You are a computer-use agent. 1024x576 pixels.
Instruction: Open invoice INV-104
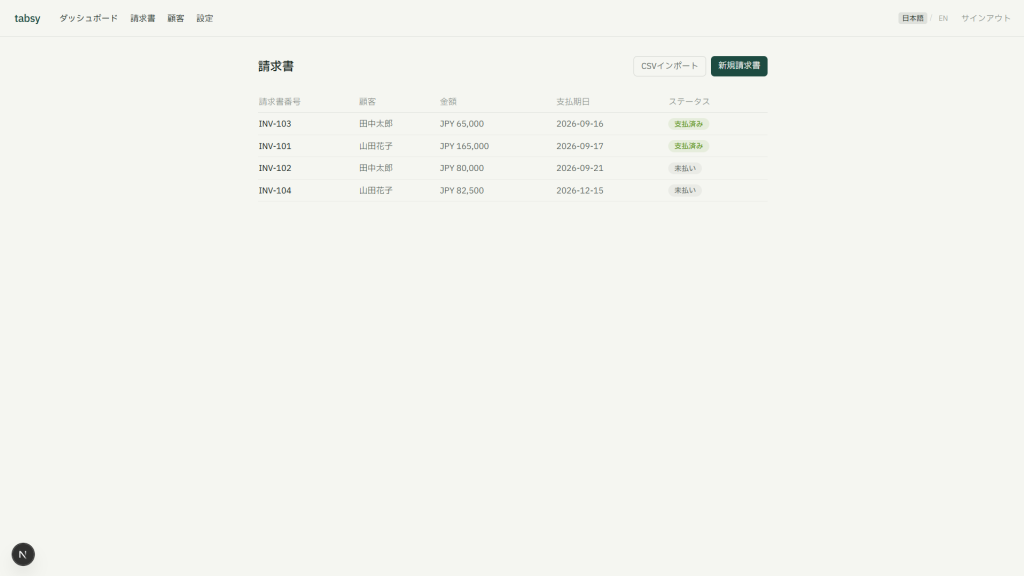pos(275,190)
